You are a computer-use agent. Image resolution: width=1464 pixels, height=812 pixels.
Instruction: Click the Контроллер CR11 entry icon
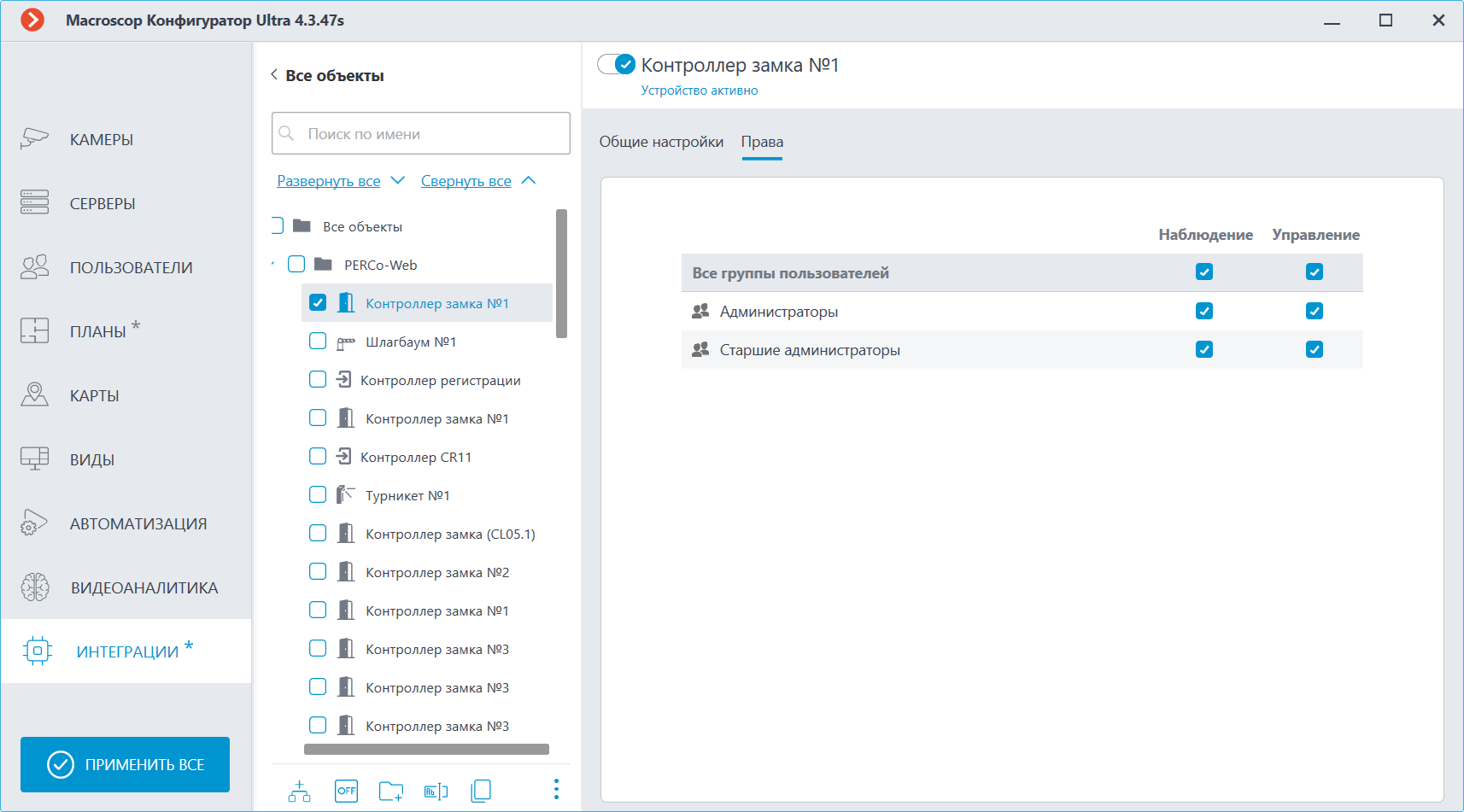click(343, 456)
